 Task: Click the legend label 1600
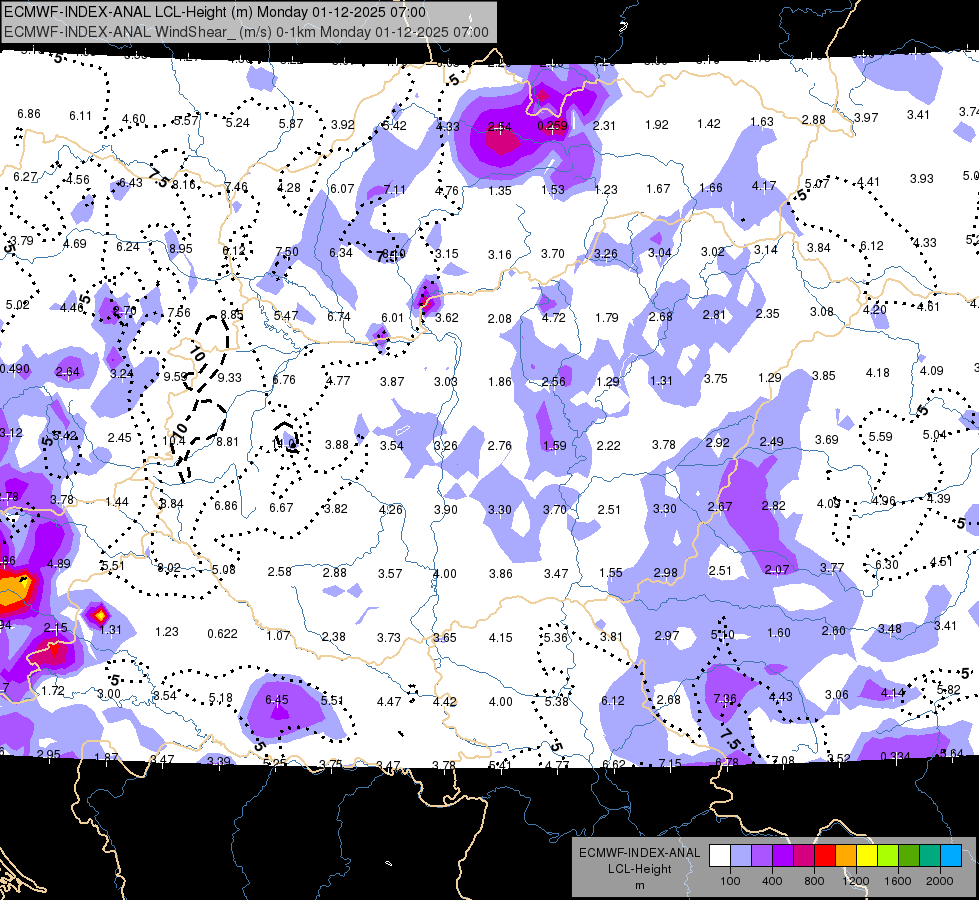(x=897, y=881)
